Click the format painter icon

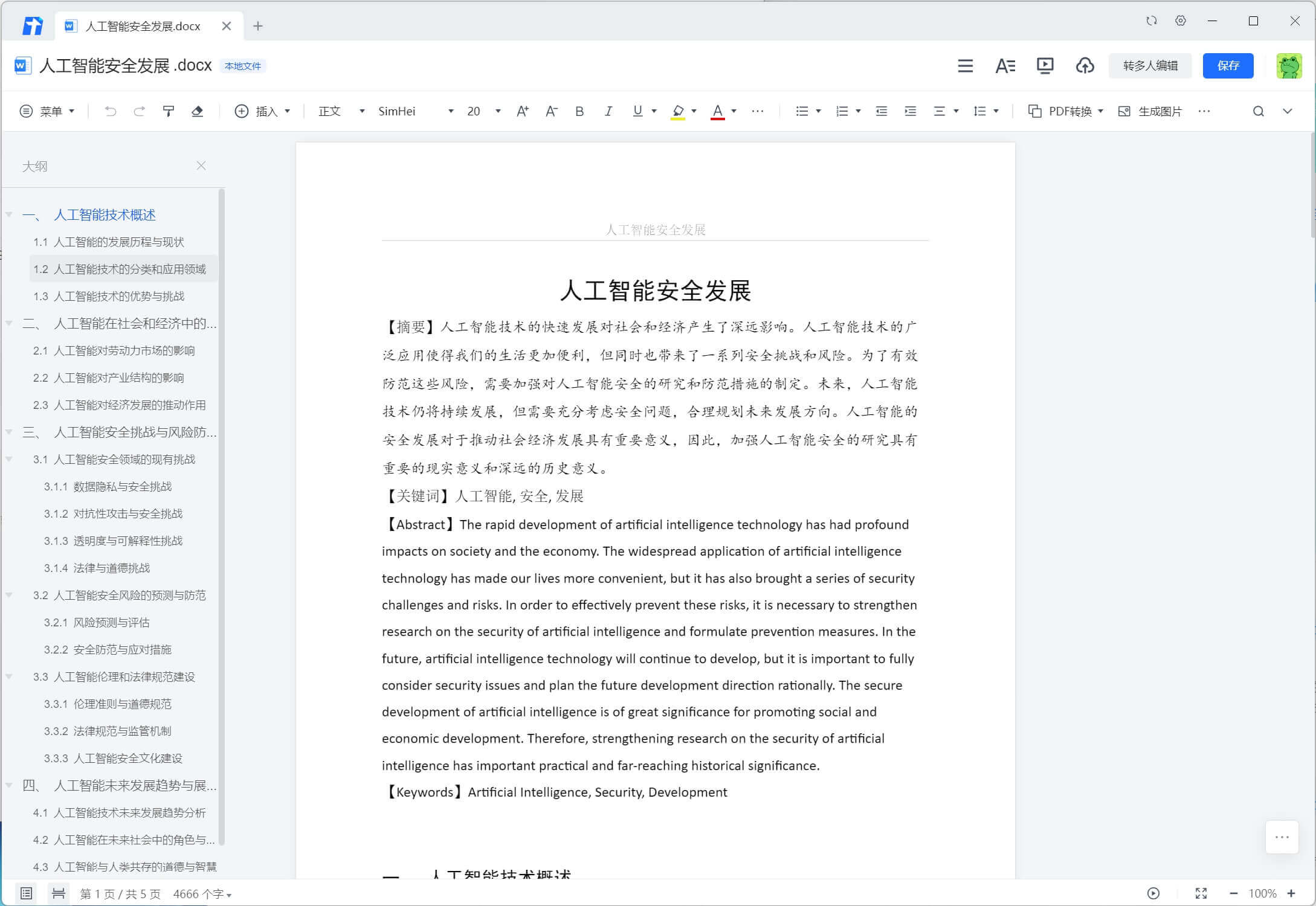[169, 111]
